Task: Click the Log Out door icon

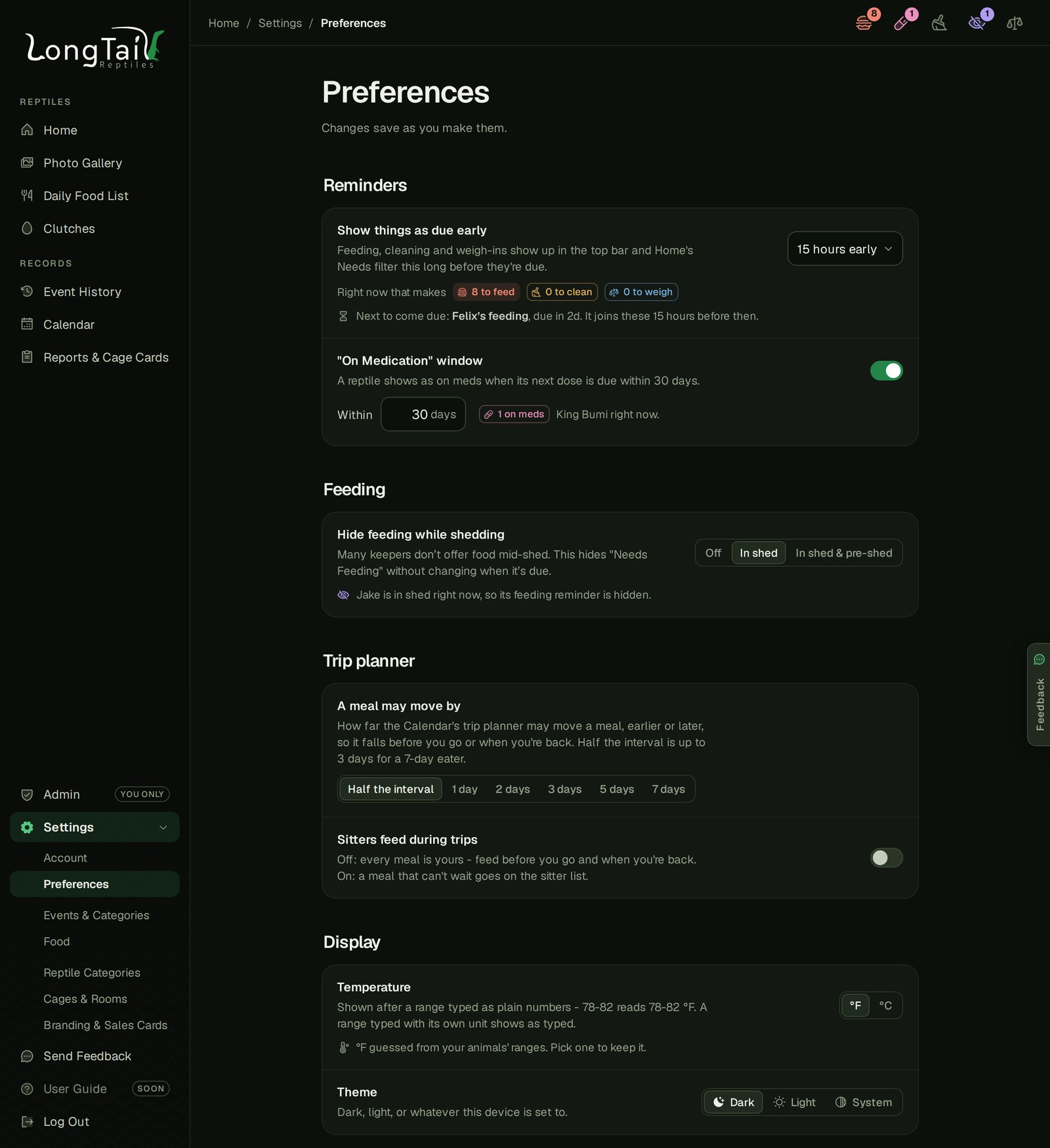Action: point(27,1122)
